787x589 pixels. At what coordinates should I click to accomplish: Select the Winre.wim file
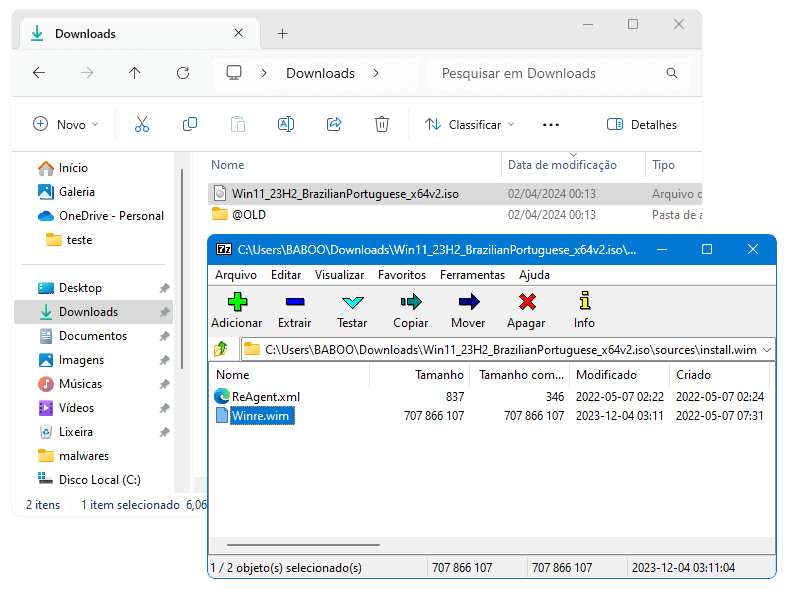click(254, 416)
